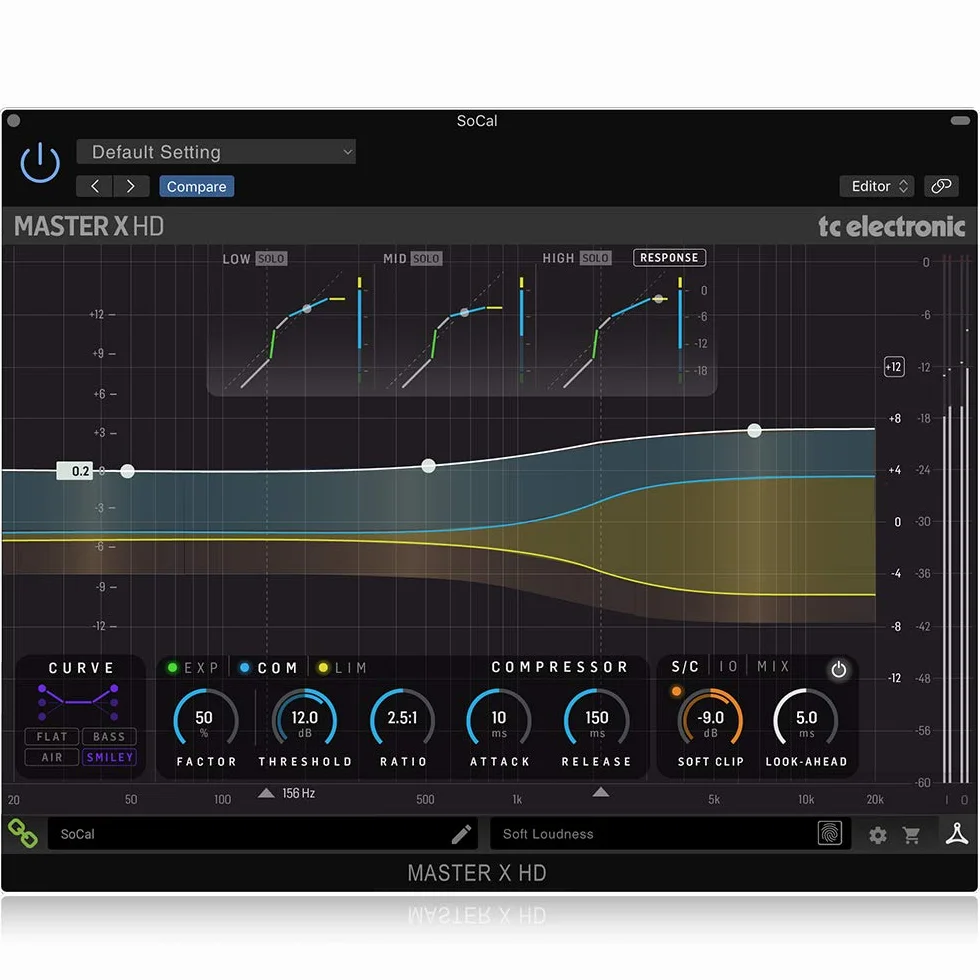Select the AIR curve option
The height and width of the screenshot is (980, 980).
(52, 757)
